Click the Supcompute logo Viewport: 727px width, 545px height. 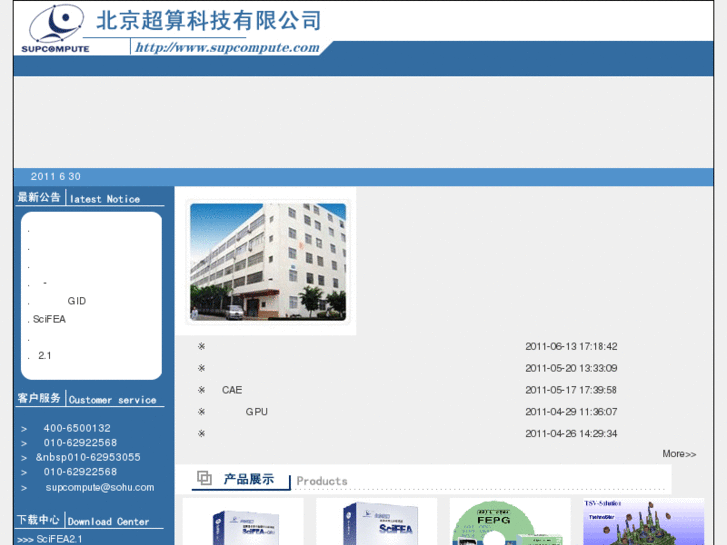coord(56,29)
